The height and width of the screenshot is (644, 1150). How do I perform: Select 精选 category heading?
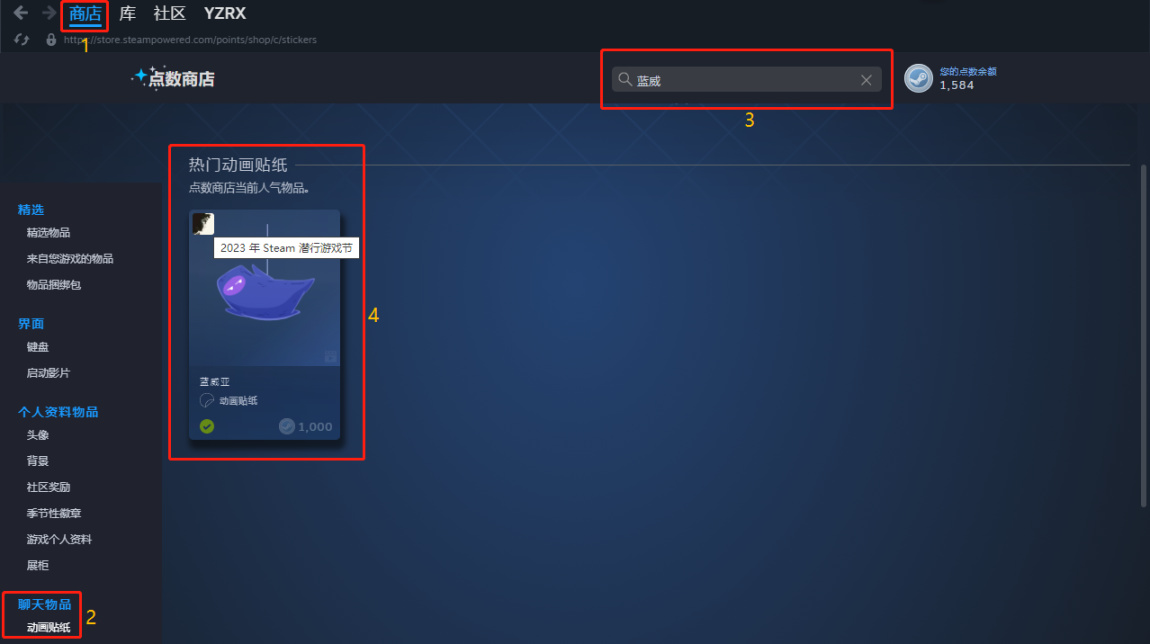31,210
